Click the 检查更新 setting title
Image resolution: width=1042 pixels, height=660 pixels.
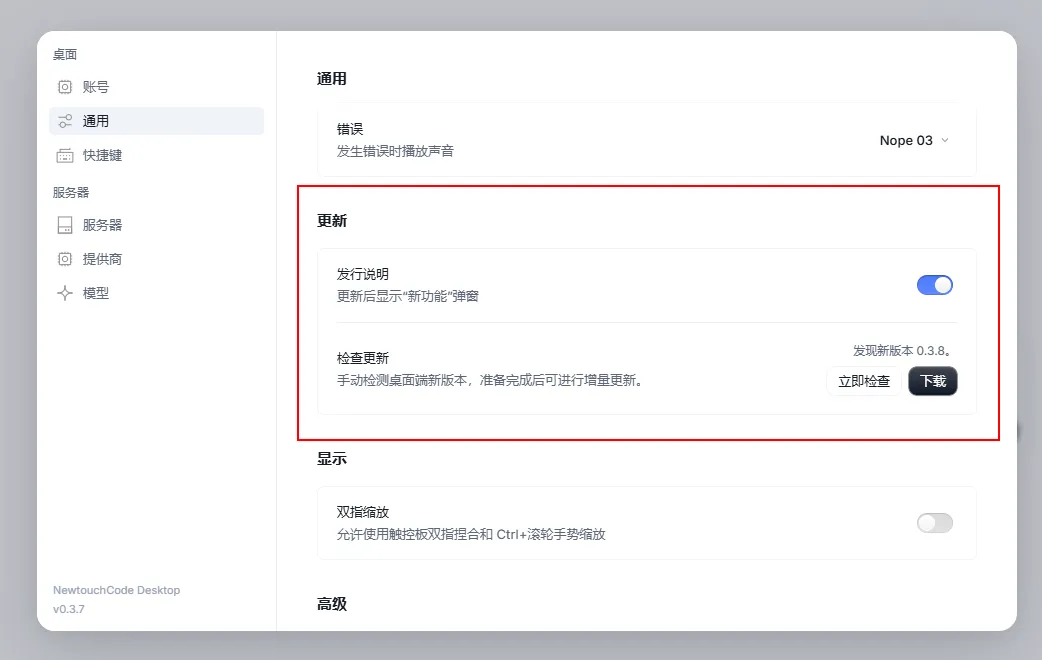[363, 358]
